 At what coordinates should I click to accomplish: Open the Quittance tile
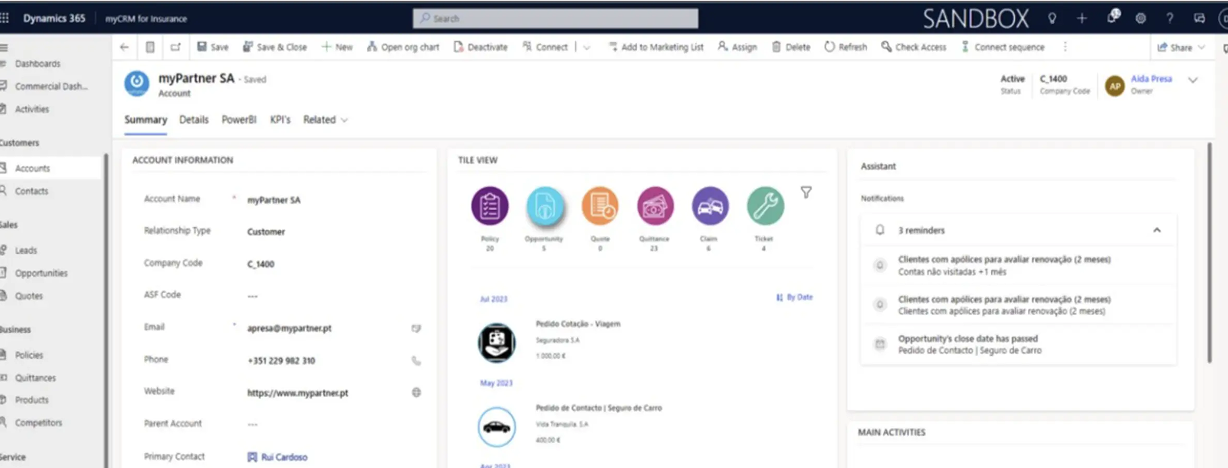(655, 206)
